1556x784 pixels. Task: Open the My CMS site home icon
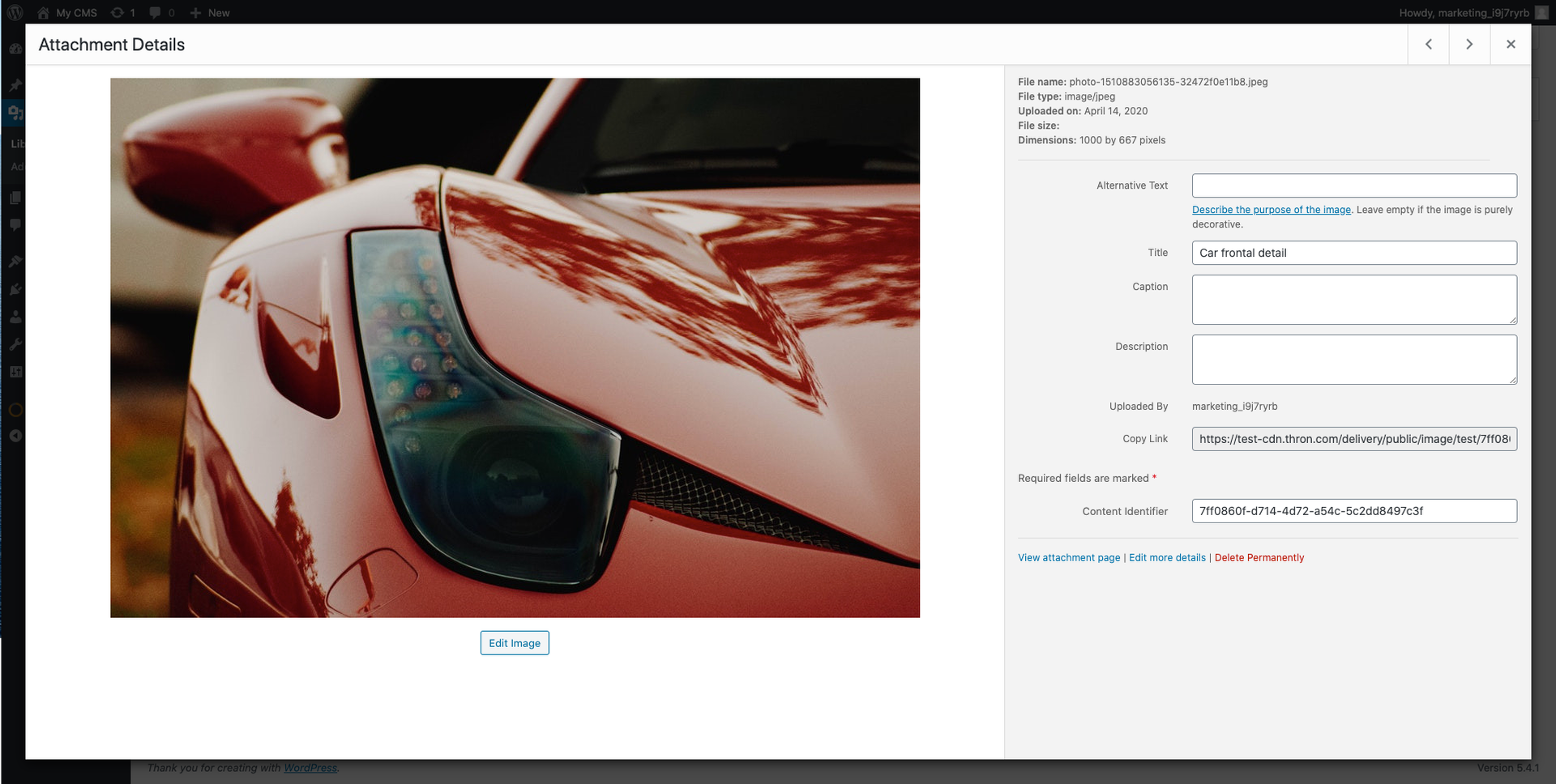(43, 13)
